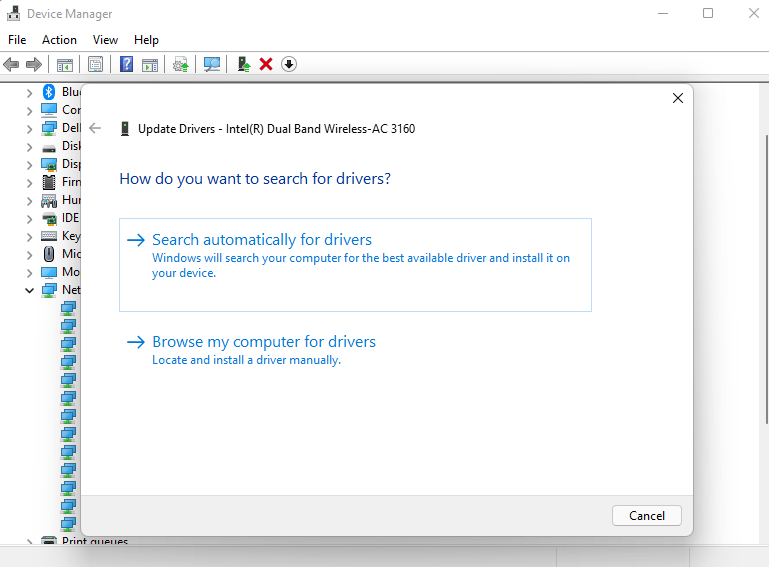This screenshot has height=567, width=769.
Task: Collapse the Network adapters tree node
Action: point(29,290)
